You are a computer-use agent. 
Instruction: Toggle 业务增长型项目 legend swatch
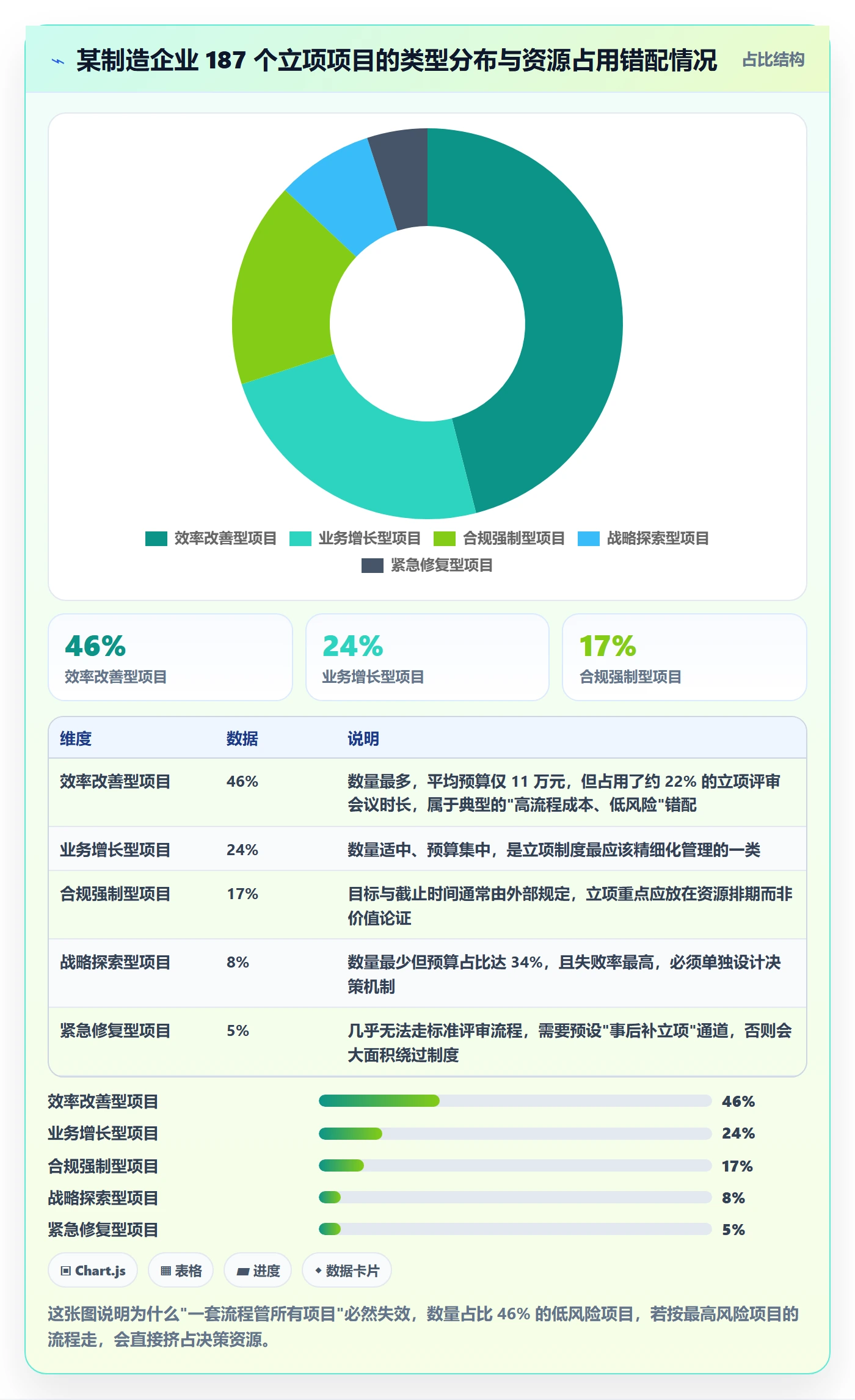click(x=300, y=539)
